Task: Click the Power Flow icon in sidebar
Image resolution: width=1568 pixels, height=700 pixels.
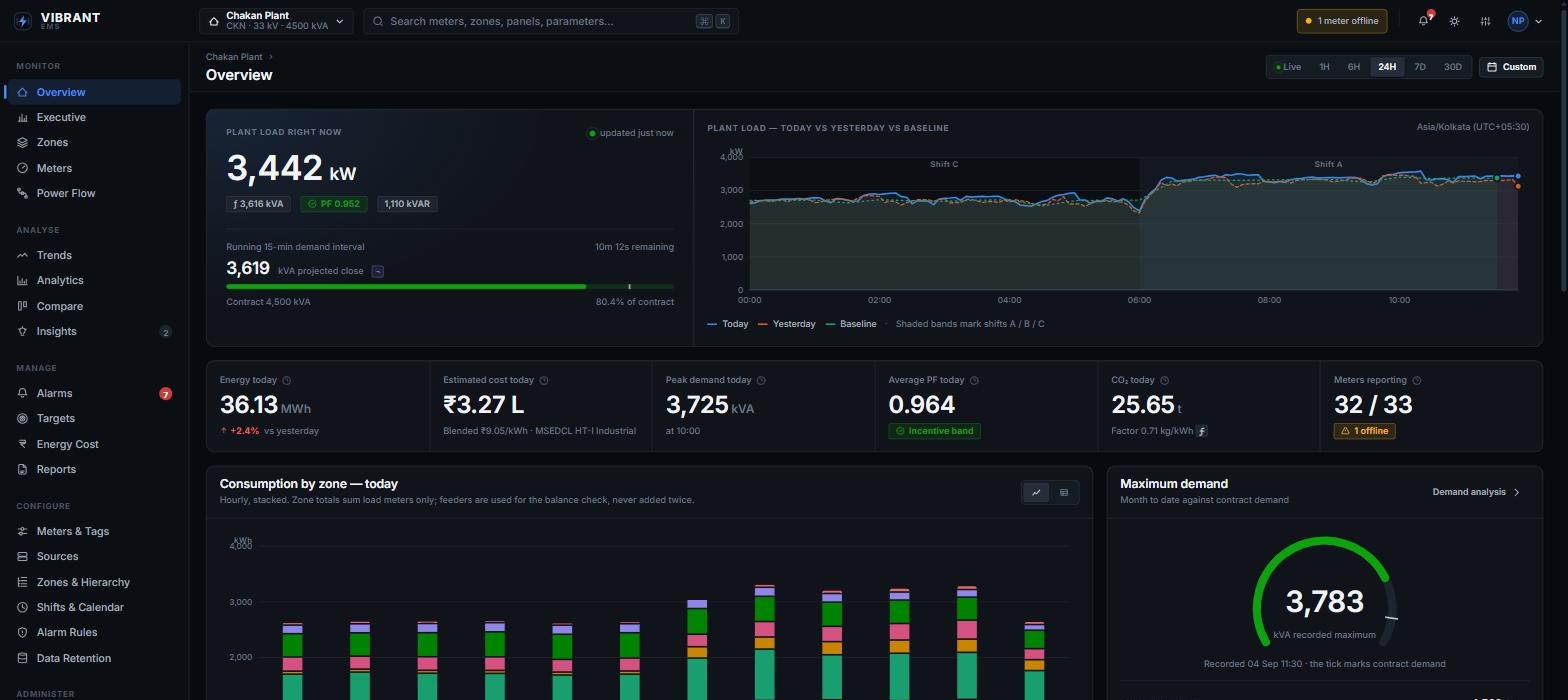Action: (22, 194)
